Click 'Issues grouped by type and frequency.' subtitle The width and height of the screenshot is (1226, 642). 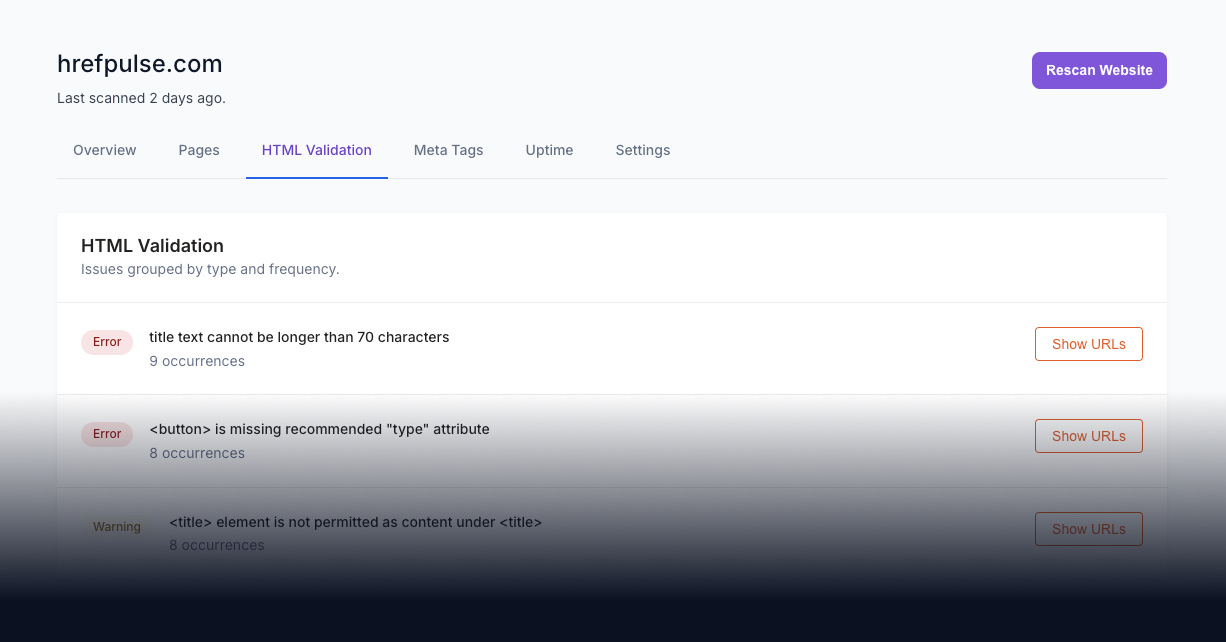210,269
